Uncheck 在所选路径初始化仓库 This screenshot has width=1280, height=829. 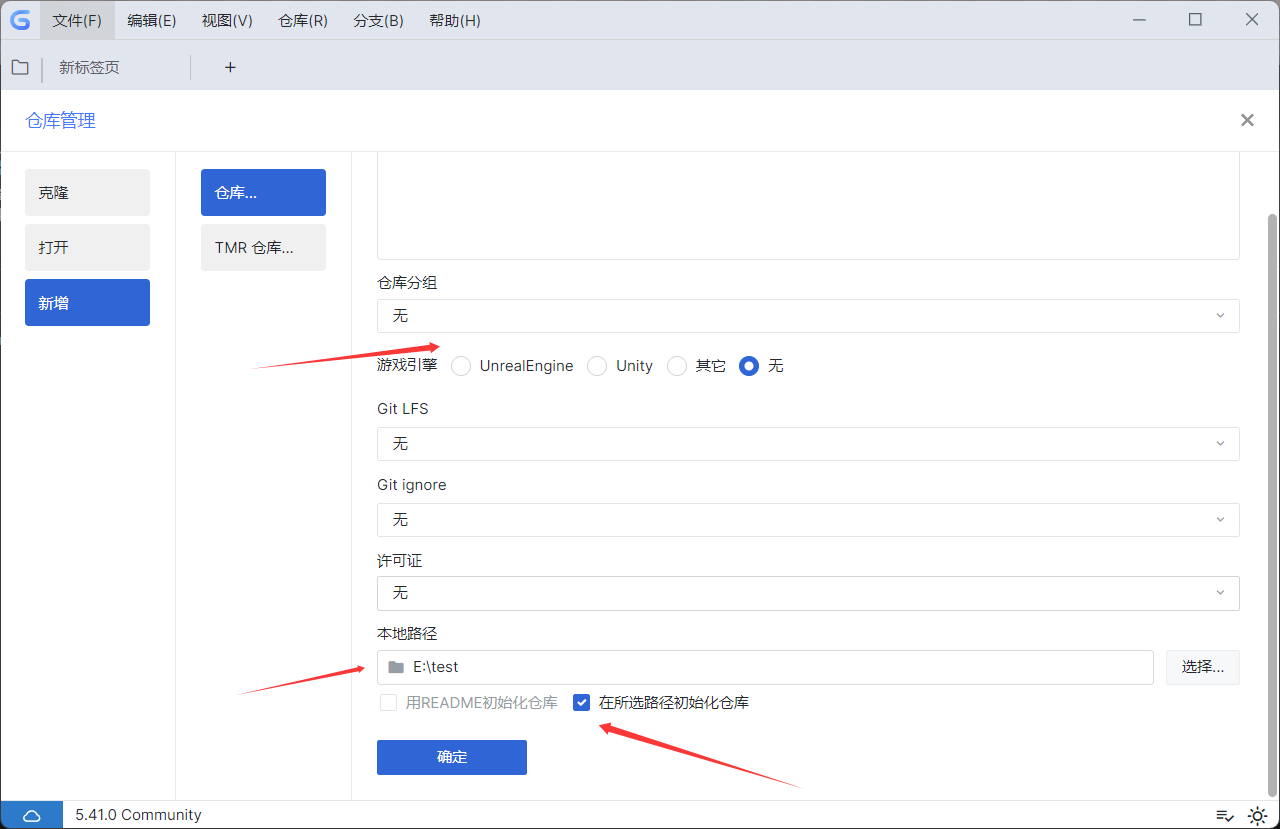pos(582,702)
